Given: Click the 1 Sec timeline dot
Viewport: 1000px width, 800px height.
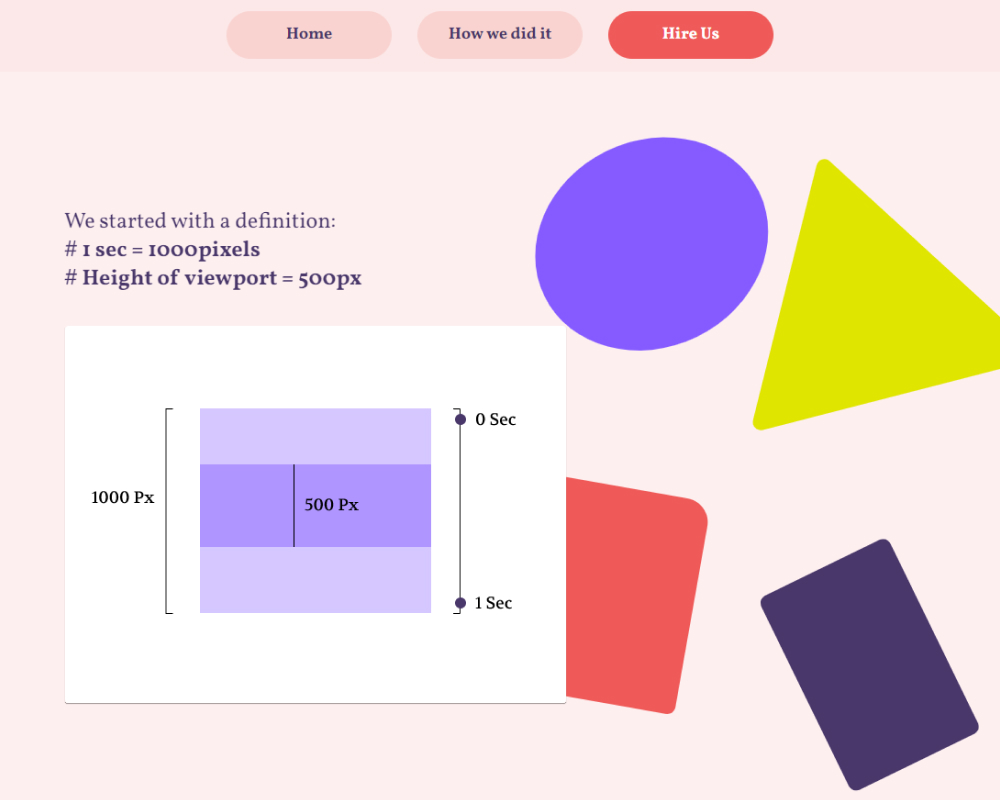Looking at the screenshot, I should coord(460,603).
